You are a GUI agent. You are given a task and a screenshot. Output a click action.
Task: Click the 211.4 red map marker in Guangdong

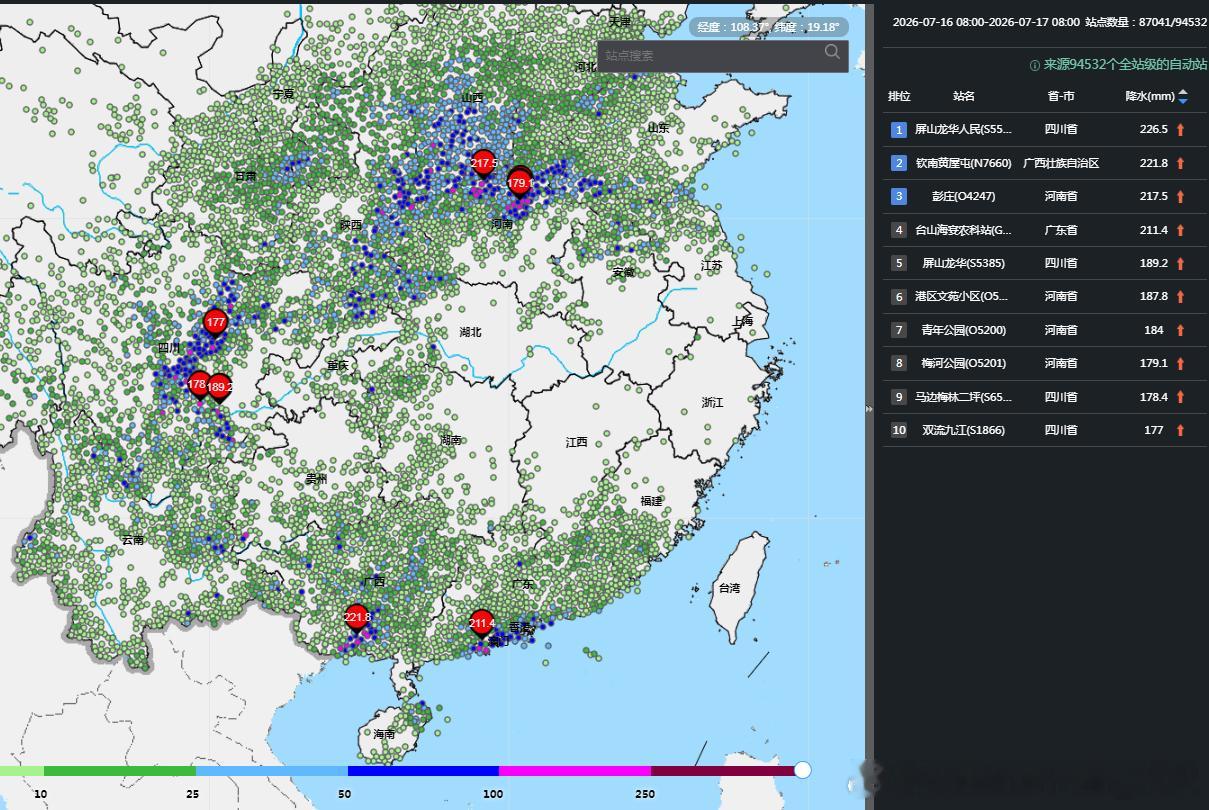coord(482,625)
